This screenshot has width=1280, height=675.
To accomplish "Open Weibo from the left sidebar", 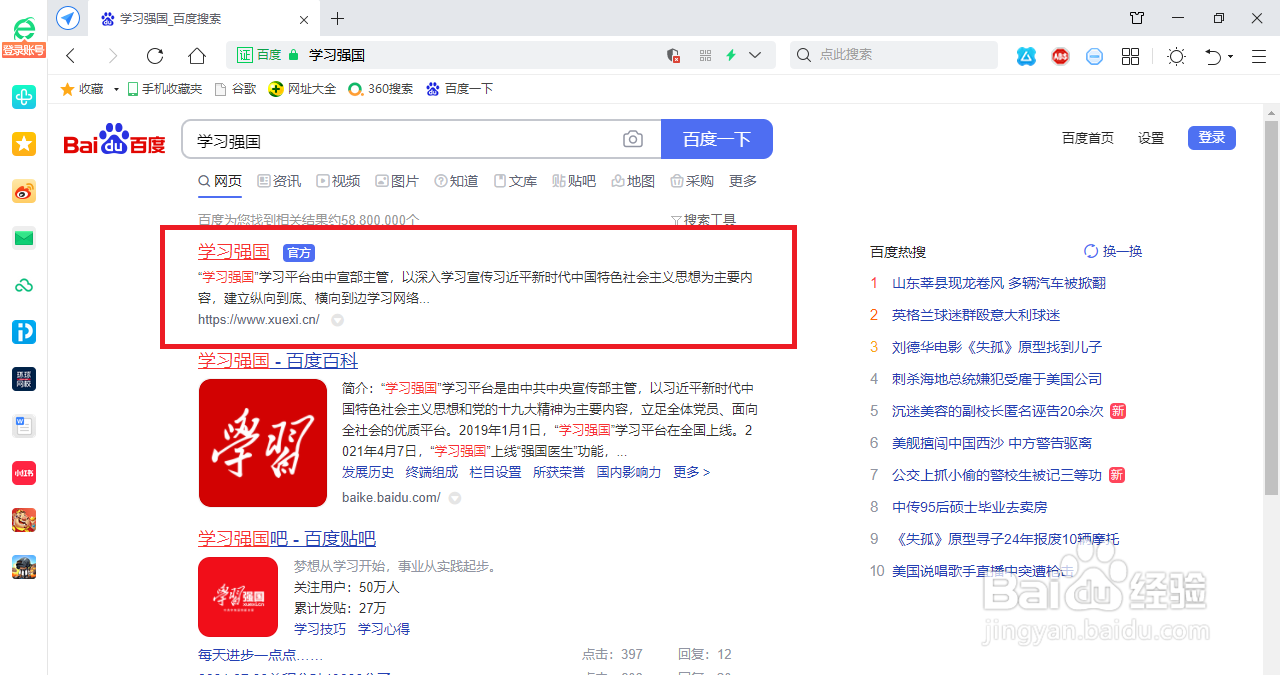I will (x=24, y=191).
